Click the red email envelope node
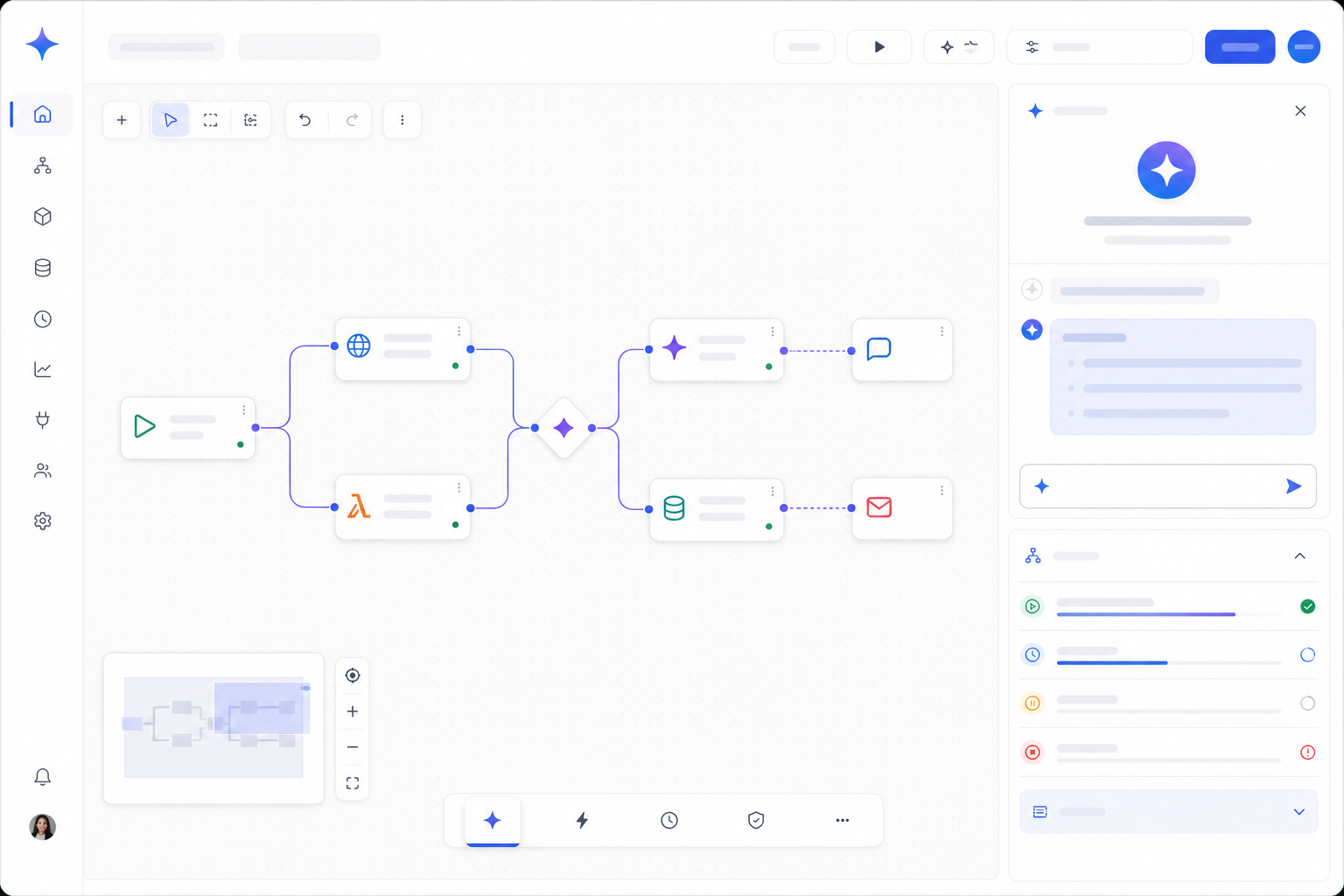Image resolution: width=1344 pixels, height=896 pixels. [x=902, y=508]
